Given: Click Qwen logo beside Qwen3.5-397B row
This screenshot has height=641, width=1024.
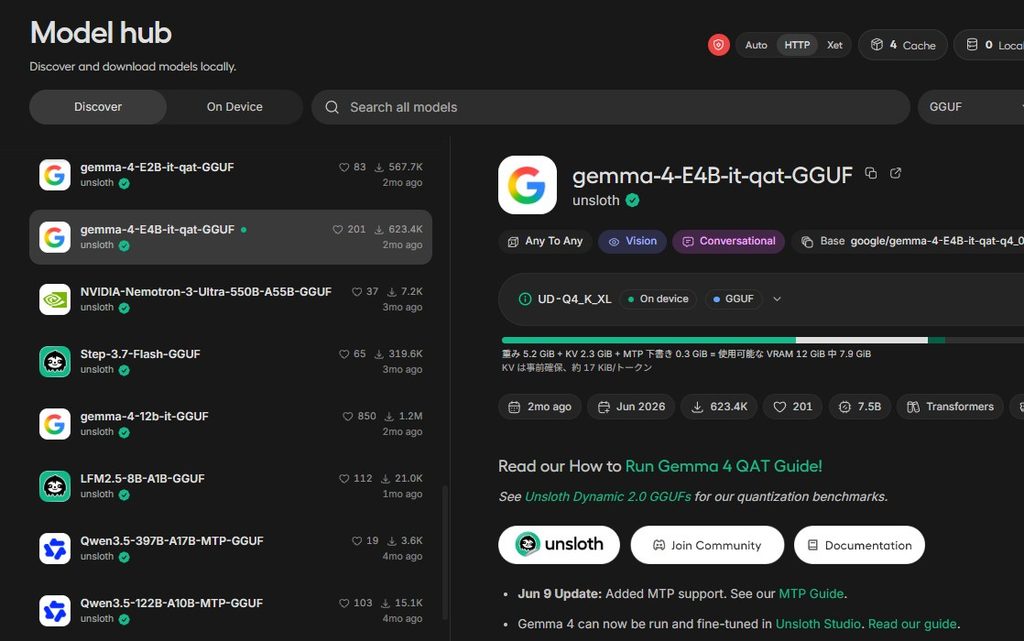Looking at the screenshot, I should pyautogui.click(x=55, y=548).
